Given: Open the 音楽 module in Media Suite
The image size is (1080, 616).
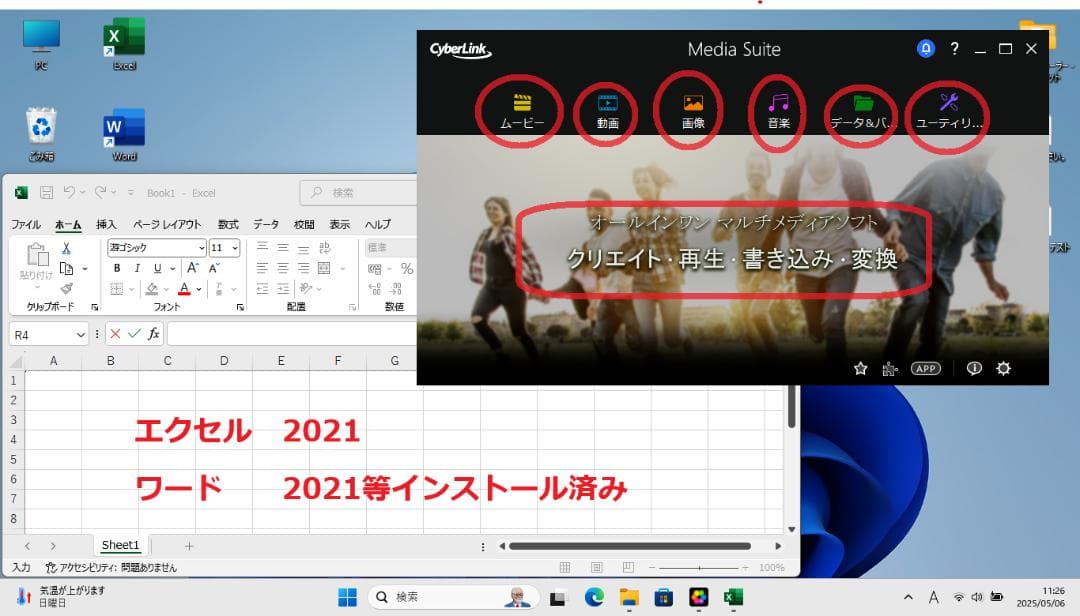Looking at the screenshot, I should (x=778, y=112).
